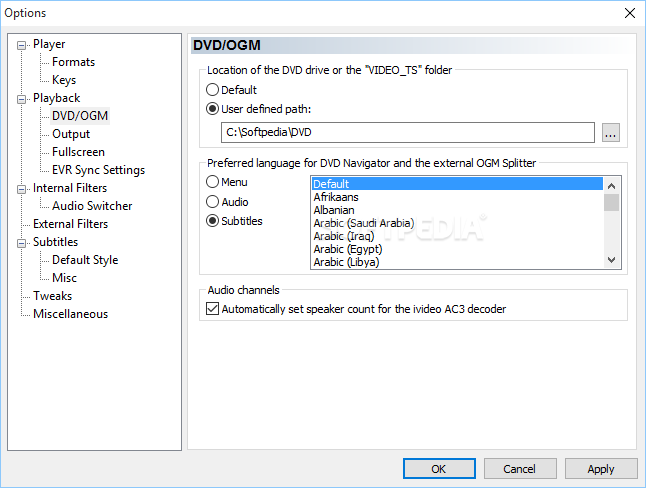The image size is (646, 488).
Task: Click the language list scroll down arrow
Action: [611, 260]
